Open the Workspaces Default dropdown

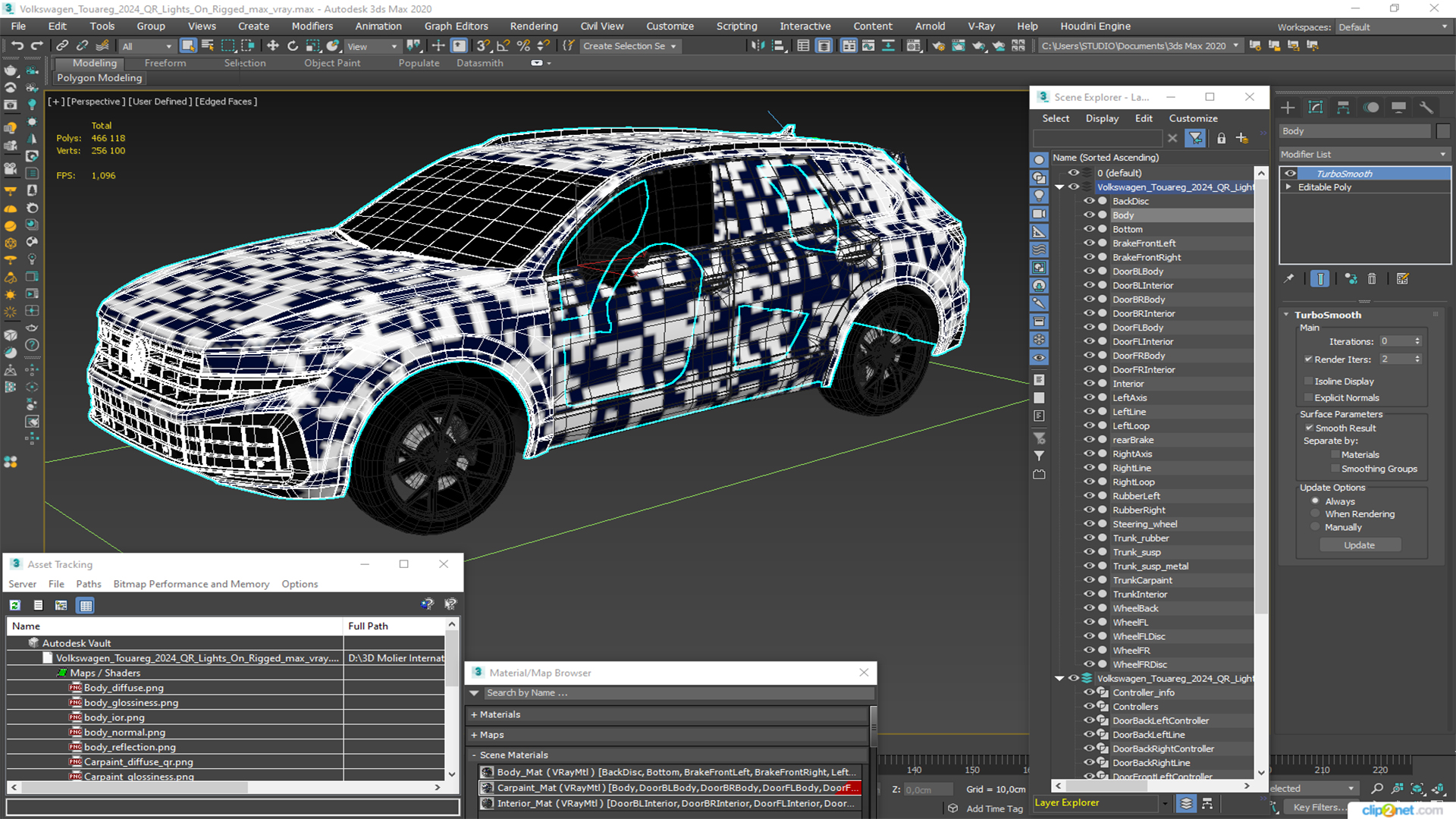[x=1392, y=27]
